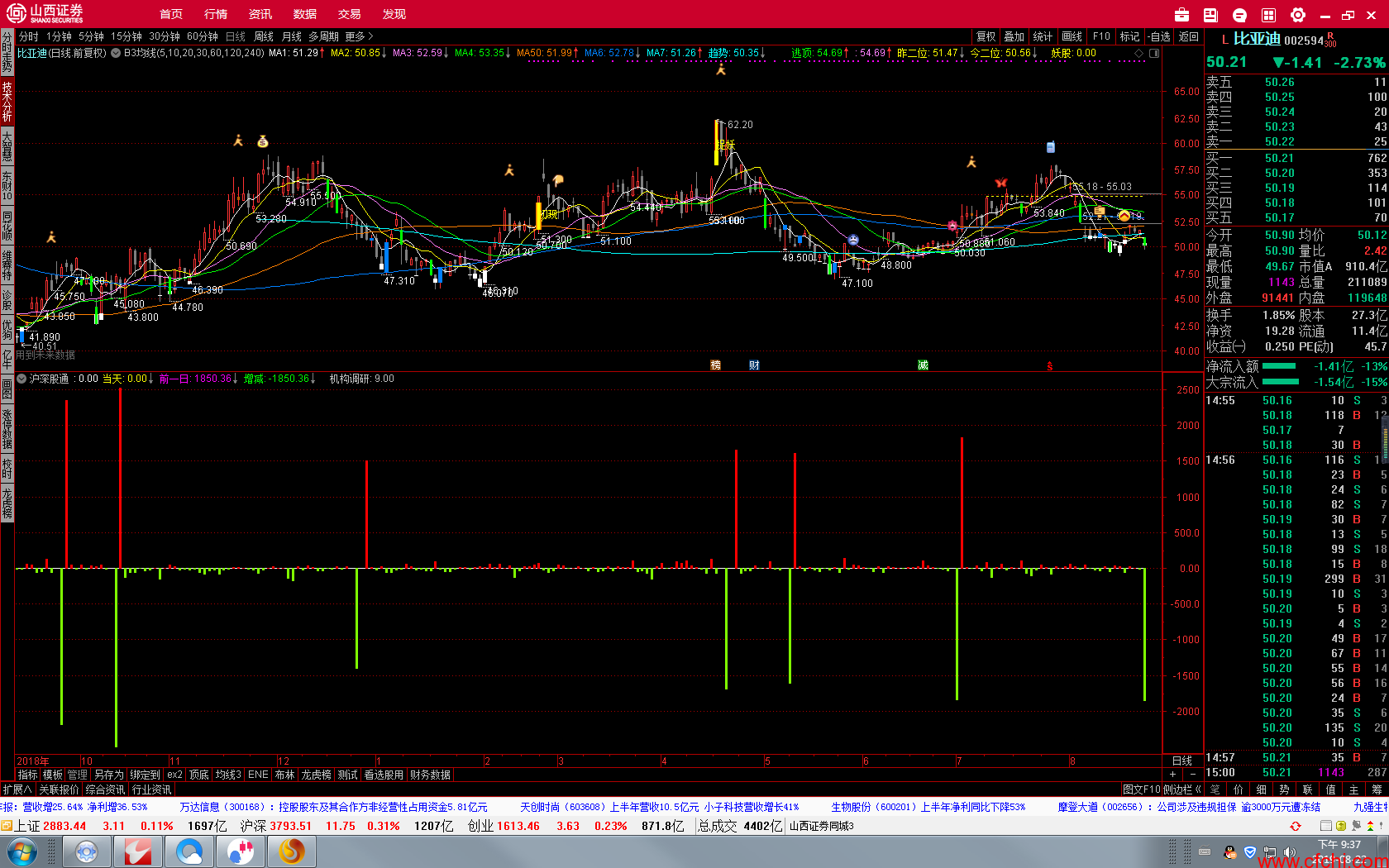
Task: Click the yellow upload badge in status bar
Action: 1340,826
